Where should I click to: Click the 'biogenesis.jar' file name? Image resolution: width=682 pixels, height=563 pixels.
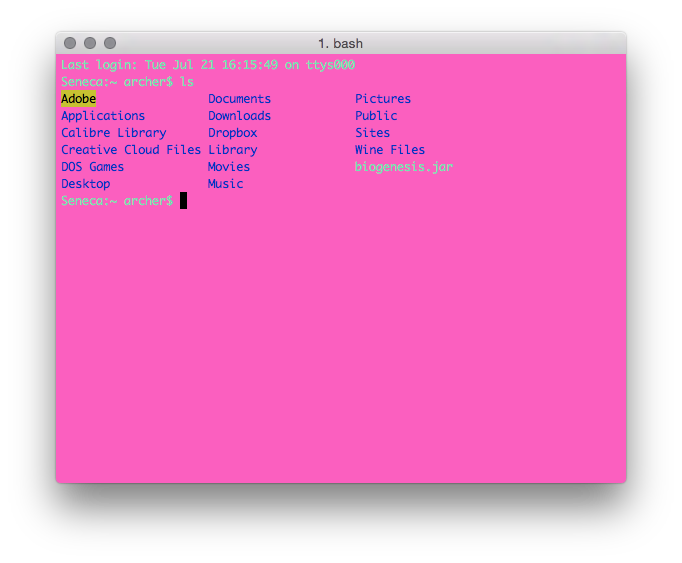(404, 167)
